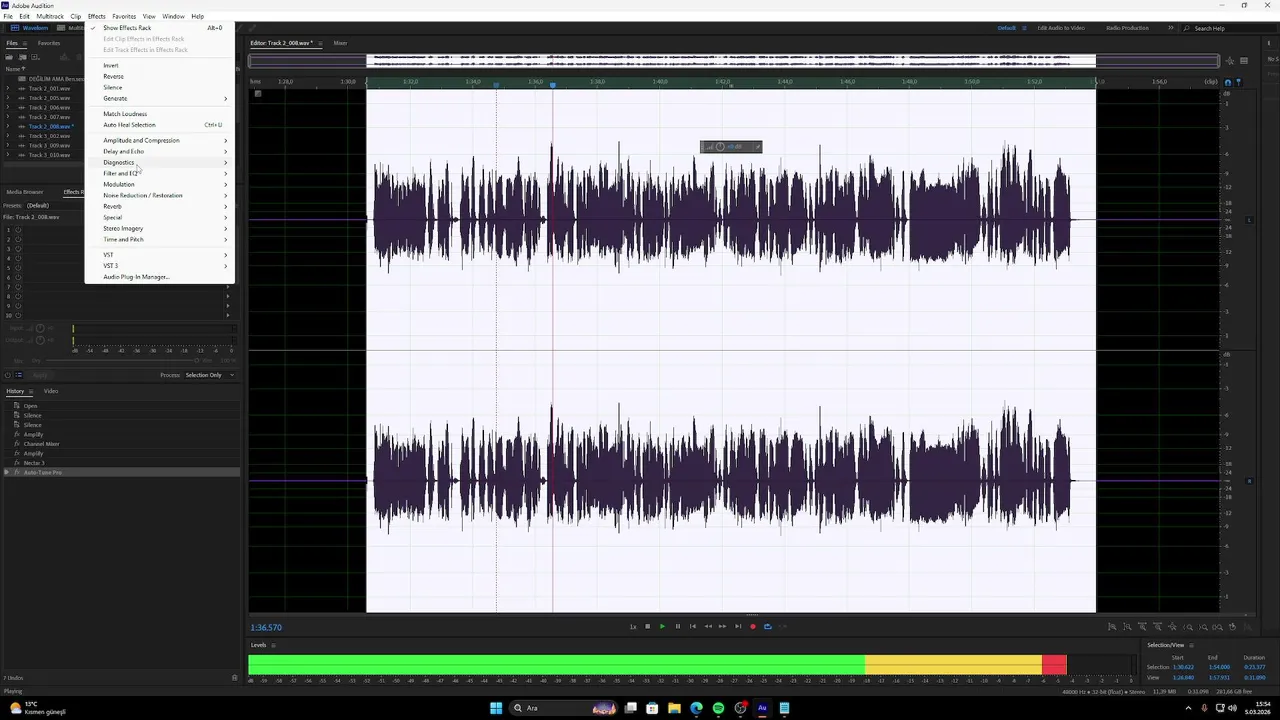Click the Fast Forward transport icon
The height and width of the screenshot is (720, 1280).
(722, 627)
